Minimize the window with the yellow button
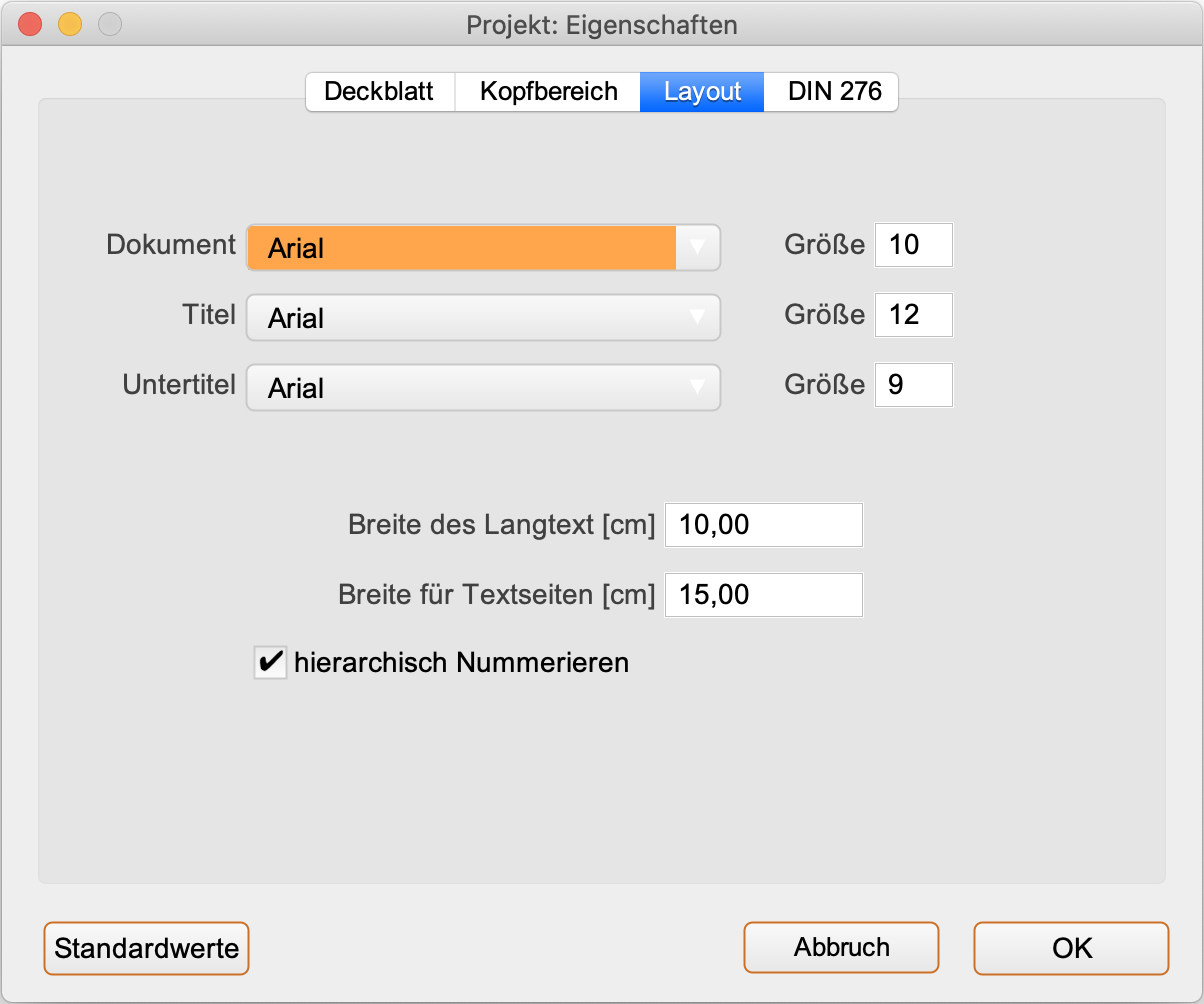This screenshot has height=1004, width=1204. [70, 24]
